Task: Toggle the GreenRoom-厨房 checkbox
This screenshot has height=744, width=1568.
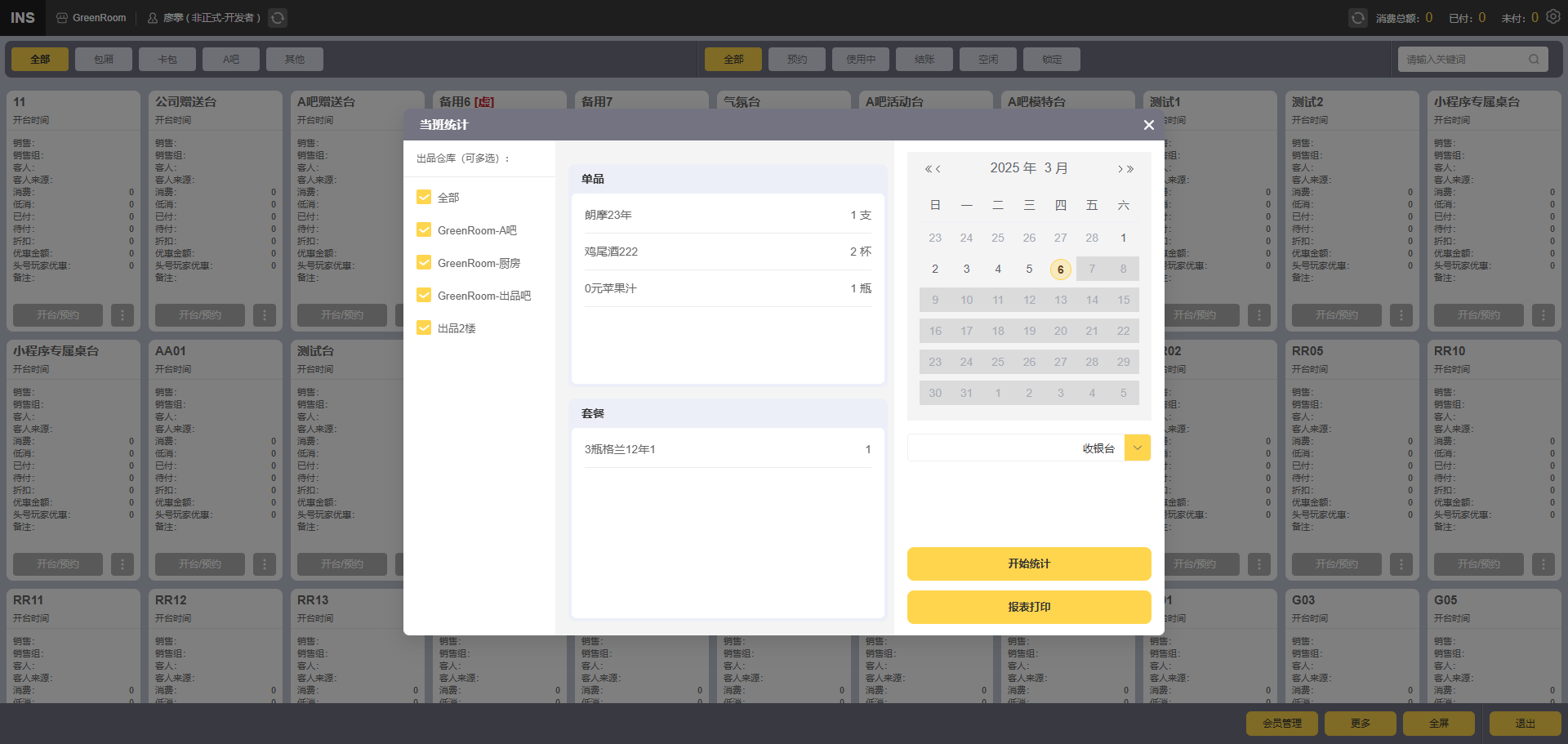Action: pos(424,262)
